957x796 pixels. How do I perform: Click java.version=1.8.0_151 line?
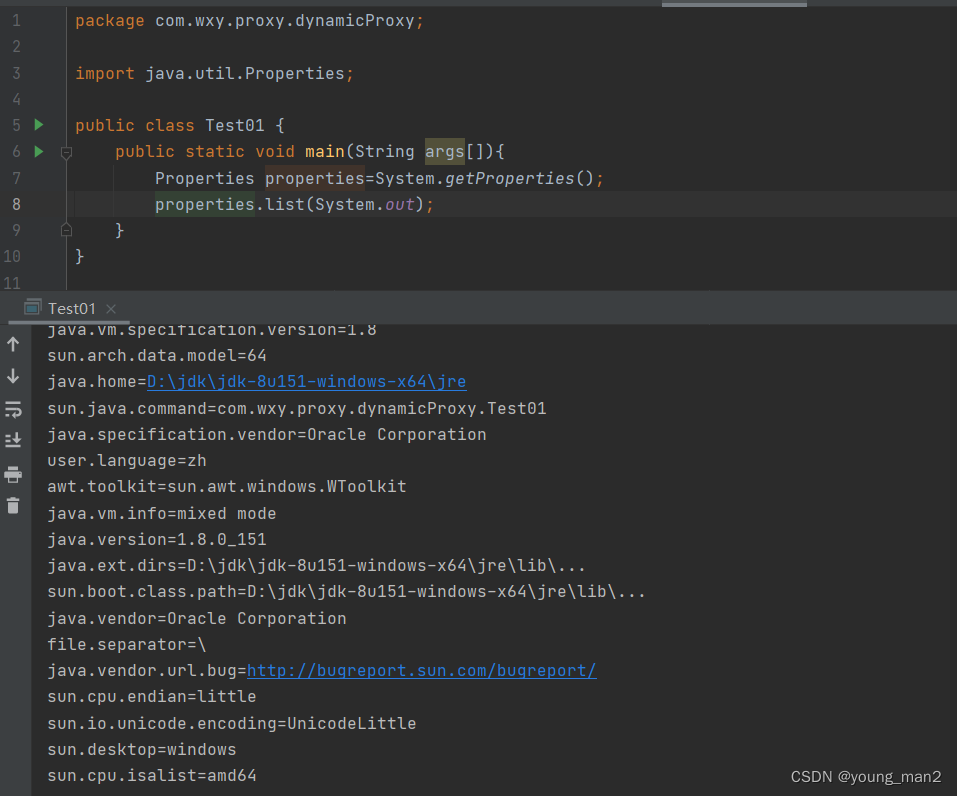[157, 540]
